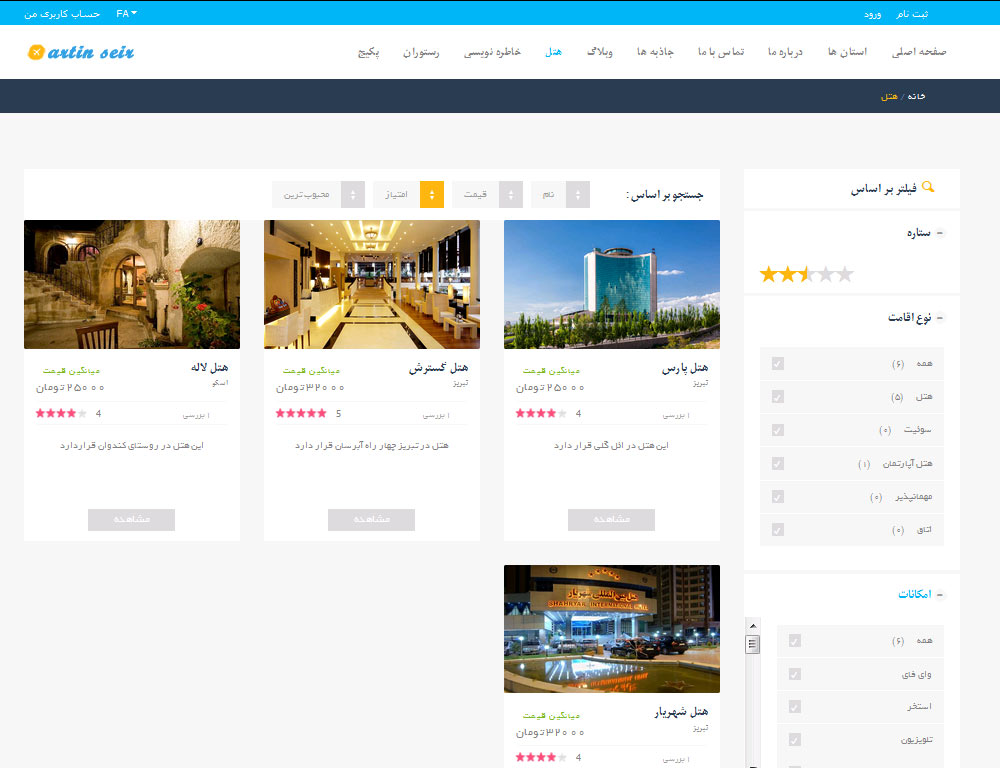Click the امکانات list scrollbar handle

point(753,644)
